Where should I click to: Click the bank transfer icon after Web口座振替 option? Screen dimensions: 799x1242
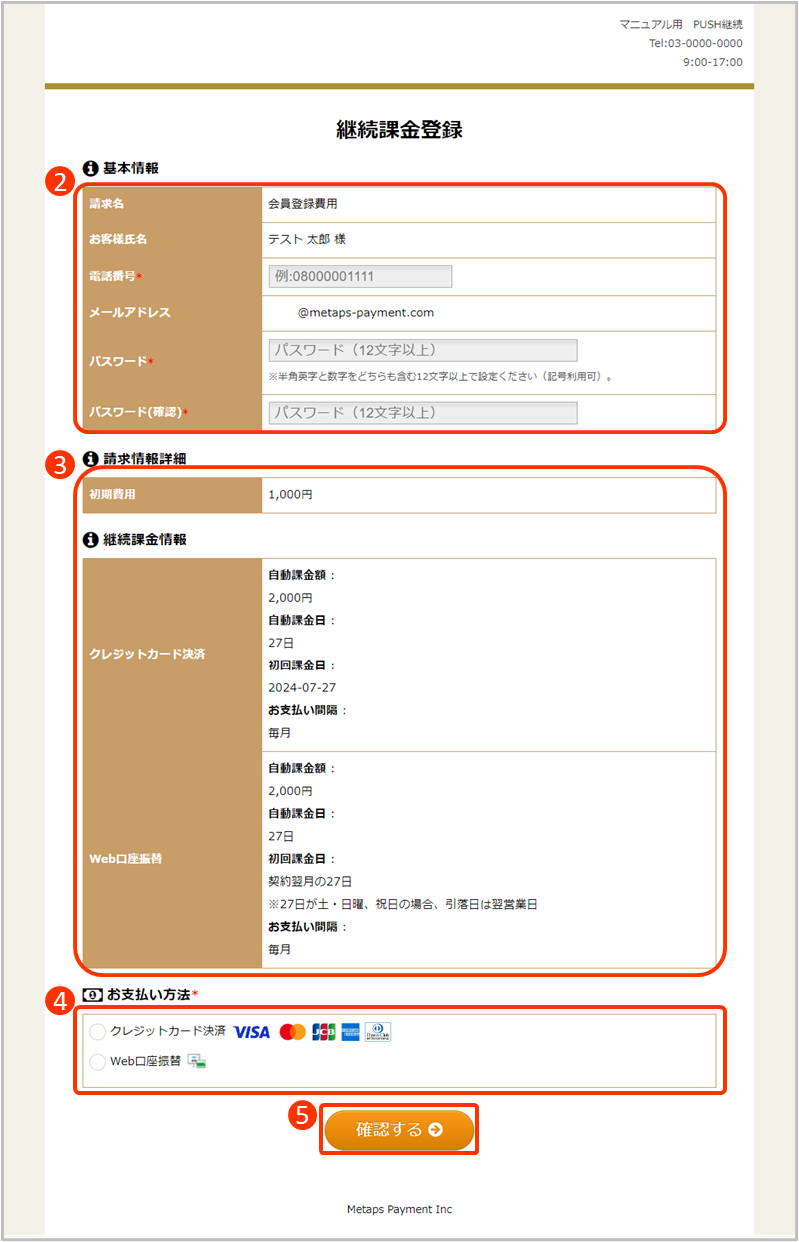point(197,1062)
